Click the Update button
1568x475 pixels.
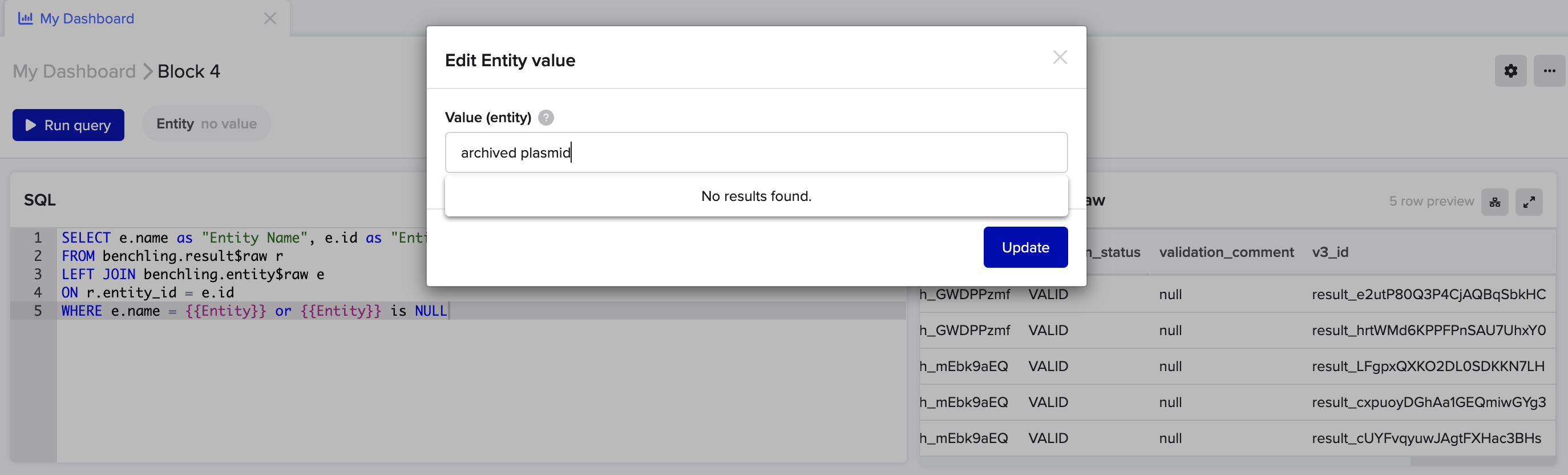click(1025, 247)
